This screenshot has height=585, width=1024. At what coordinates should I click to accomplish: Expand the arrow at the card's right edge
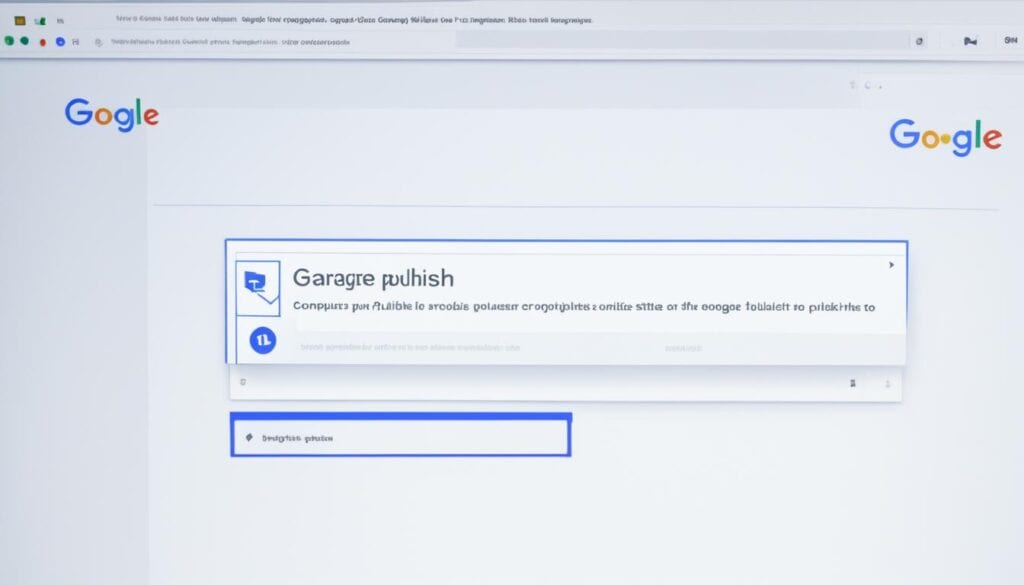click(x=891, y=265)
